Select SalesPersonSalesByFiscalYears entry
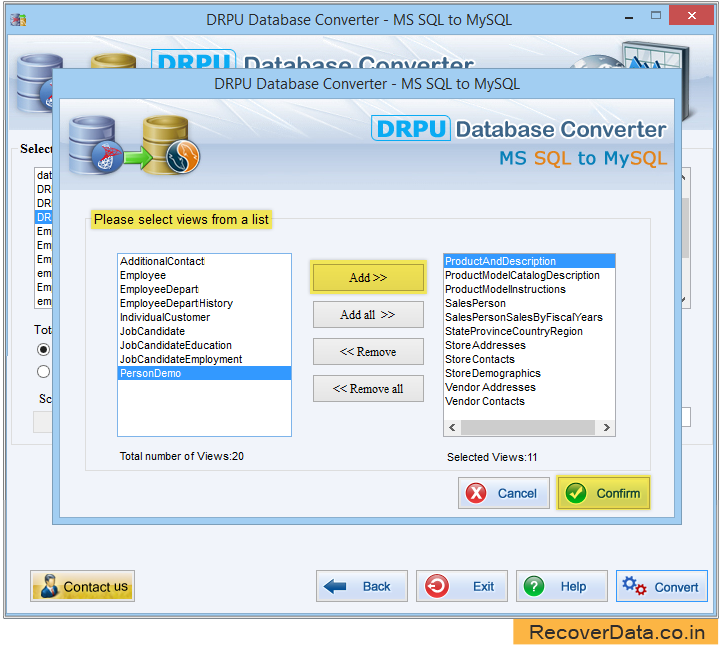The width and height of the screenshot is (723, 650). [x=529, y=317]
